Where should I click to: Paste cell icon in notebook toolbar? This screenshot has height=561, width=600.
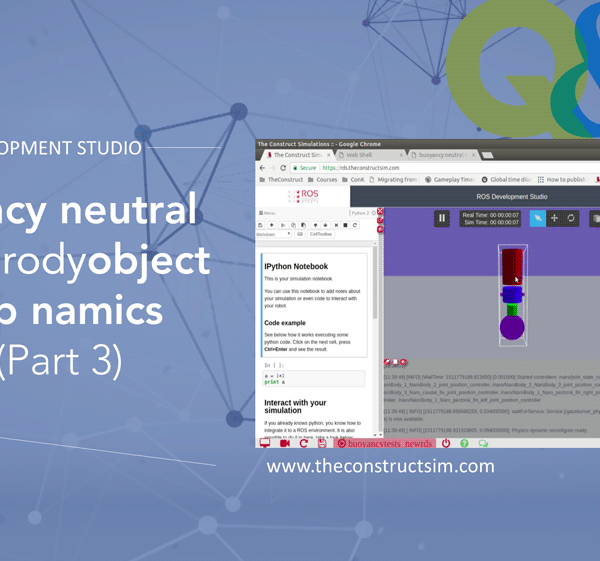pyautogui.click(x=303, y=225)
